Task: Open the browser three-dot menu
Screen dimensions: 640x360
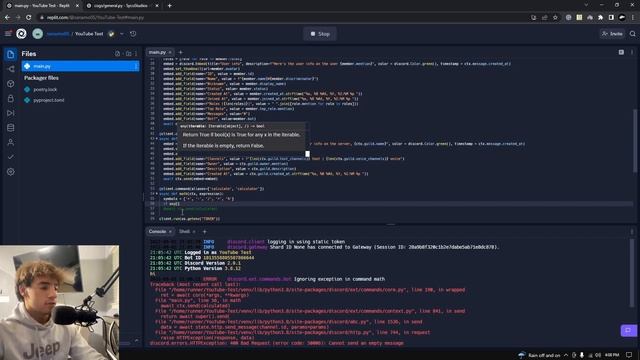Action: pos(633,18)
